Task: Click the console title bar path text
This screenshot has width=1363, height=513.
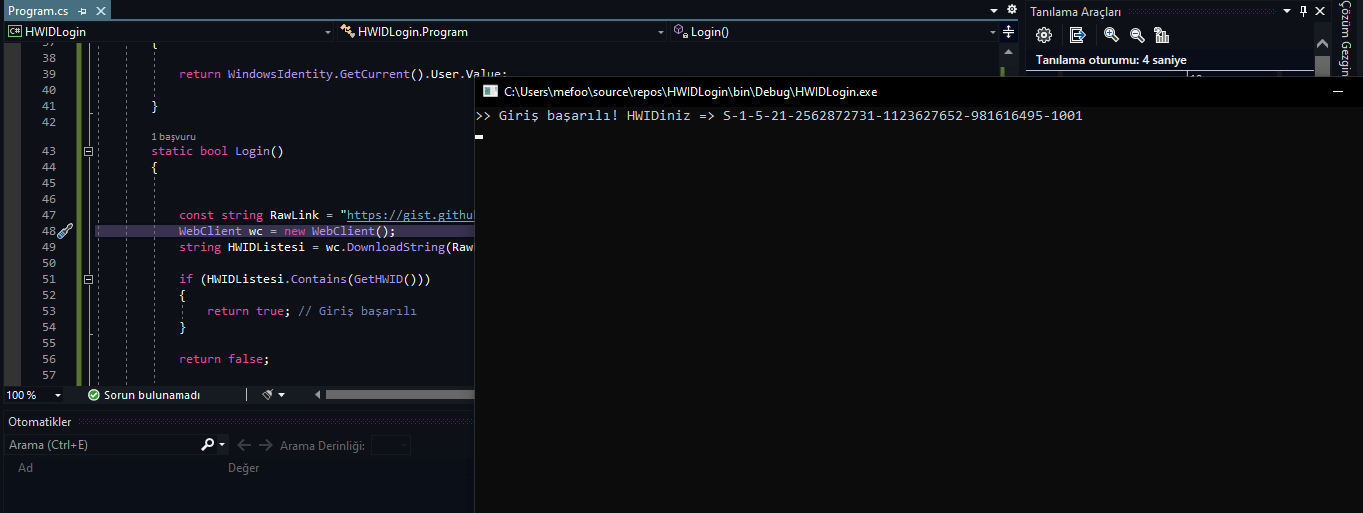Action: (x=691, y=91)
